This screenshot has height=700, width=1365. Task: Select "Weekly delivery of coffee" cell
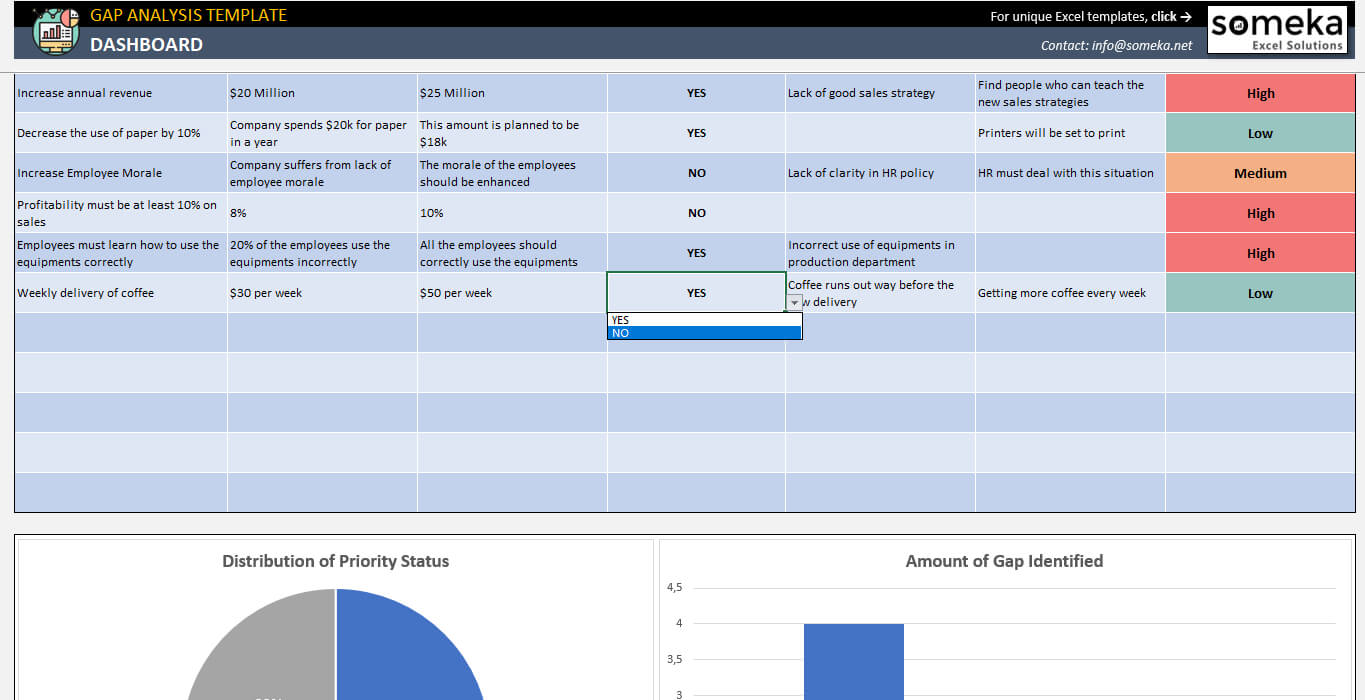[x=121, y=293]
